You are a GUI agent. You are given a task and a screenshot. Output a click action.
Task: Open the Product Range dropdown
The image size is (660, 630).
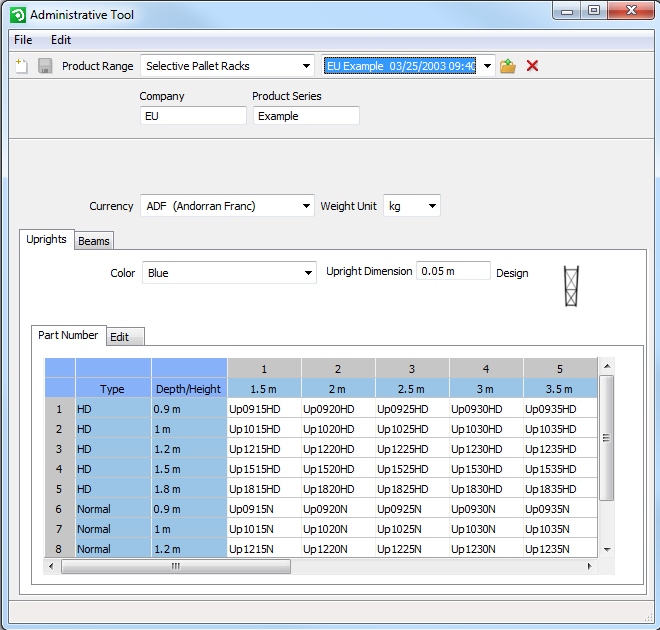(x=227, y=66)
